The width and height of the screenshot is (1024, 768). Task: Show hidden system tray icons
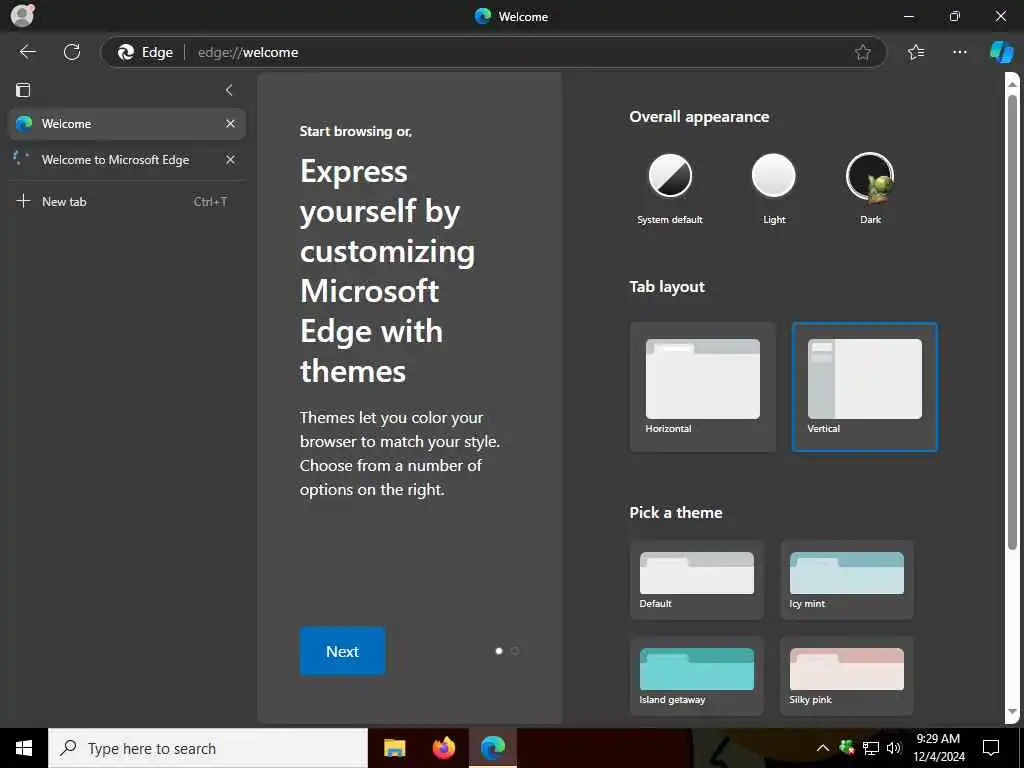tap(823, 748)
